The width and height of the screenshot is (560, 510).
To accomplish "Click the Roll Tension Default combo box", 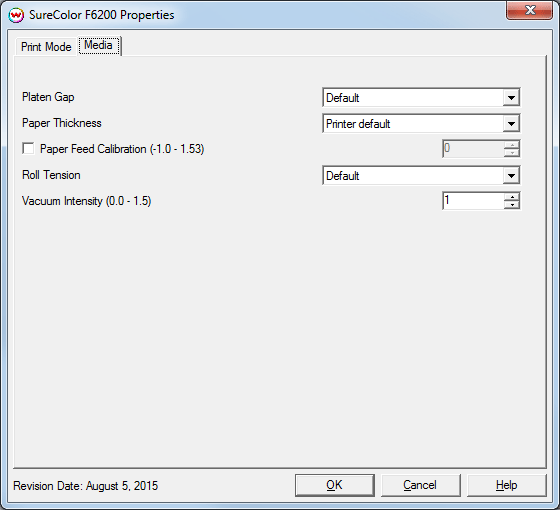I will pos(421,175).
